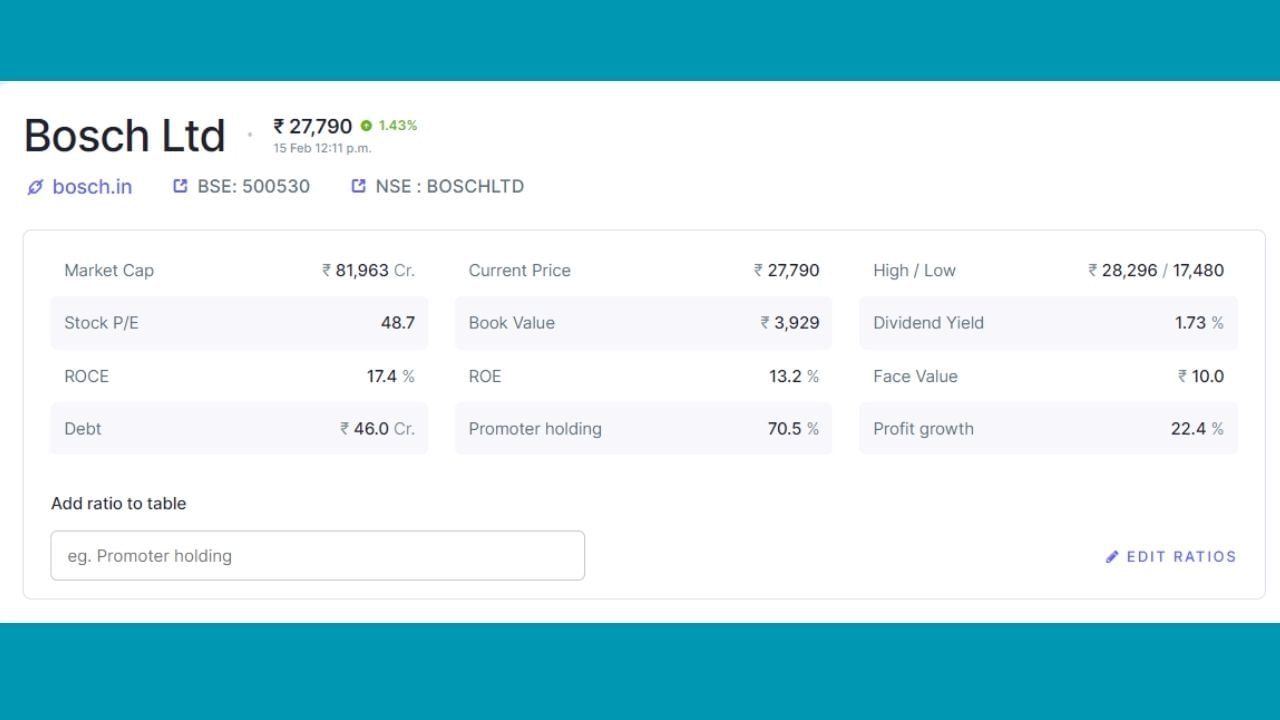This screenshot has width=1280, height=720.
Task: Click the Debt value 46.0 Cr.
Action: click(x=377, y=429)
